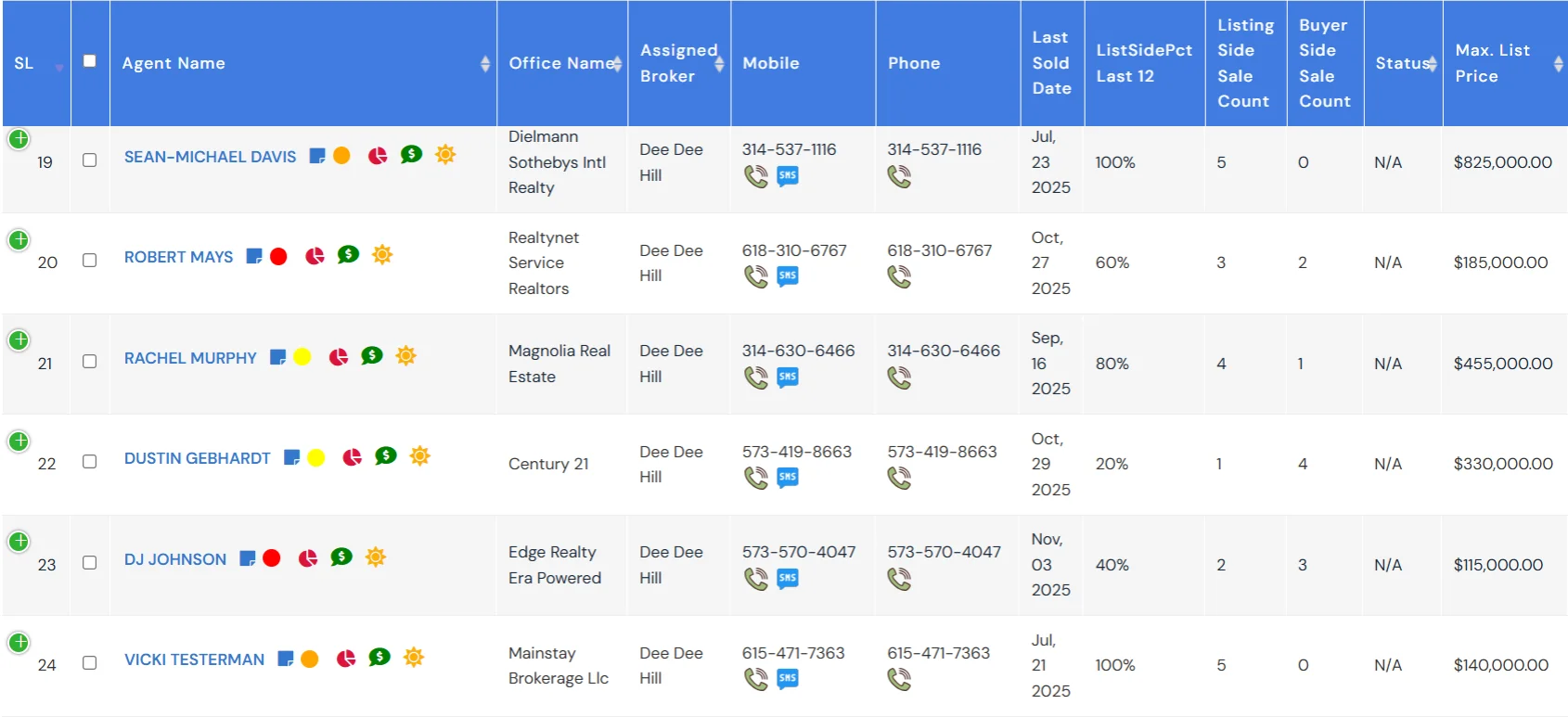Select the checkbox for row 24 Vicki Testerman
1568x717 pixels.
90,663
